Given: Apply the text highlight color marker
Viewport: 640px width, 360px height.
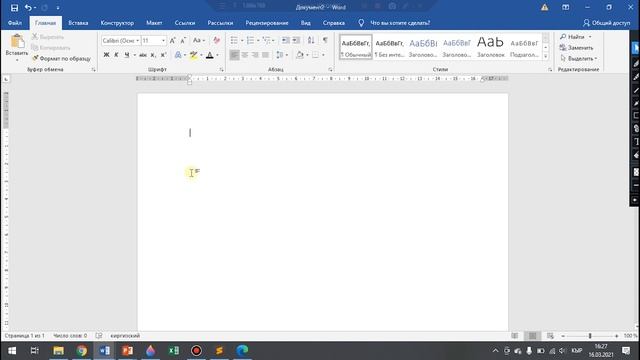Looking at the screenshot, I should pyautogui.click(x=193, y=55).
